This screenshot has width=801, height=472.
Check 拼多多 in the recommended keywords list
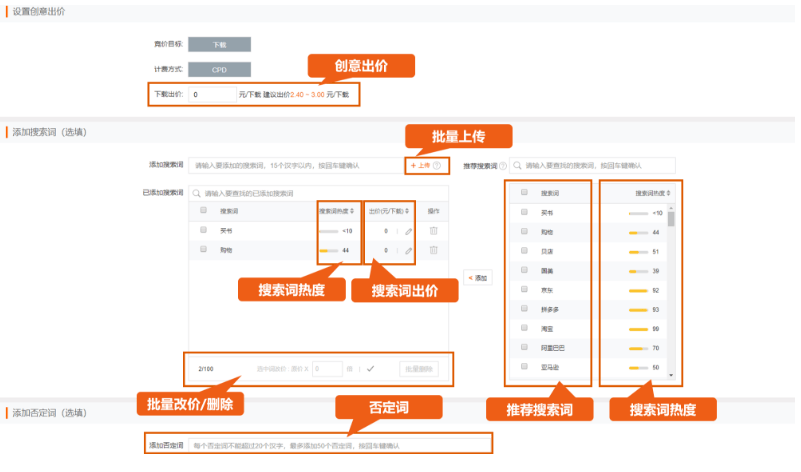pos(524,309)
